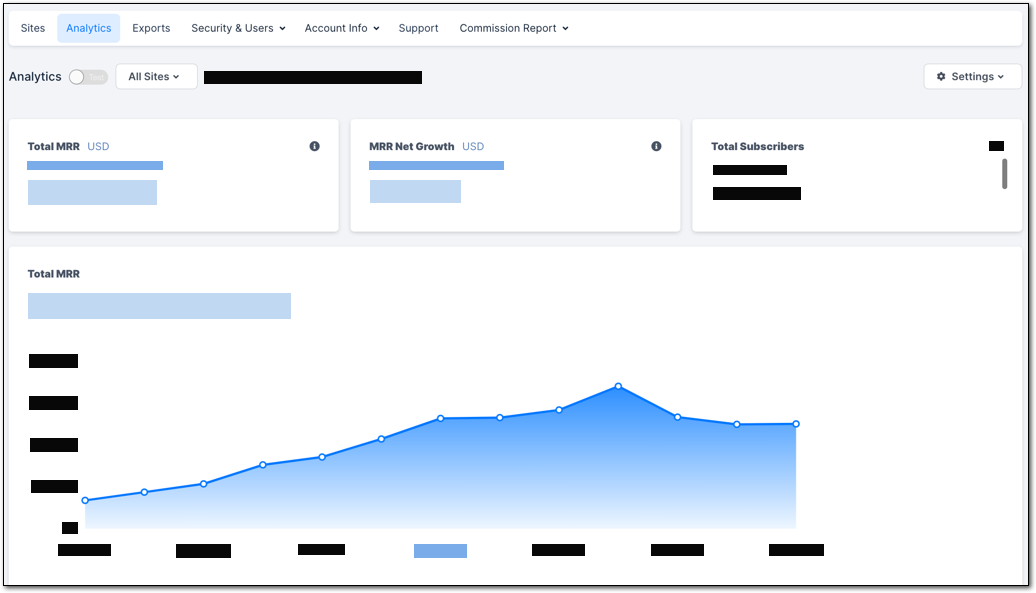
Task: Open the All Sites dropdown
Action: 156,76
